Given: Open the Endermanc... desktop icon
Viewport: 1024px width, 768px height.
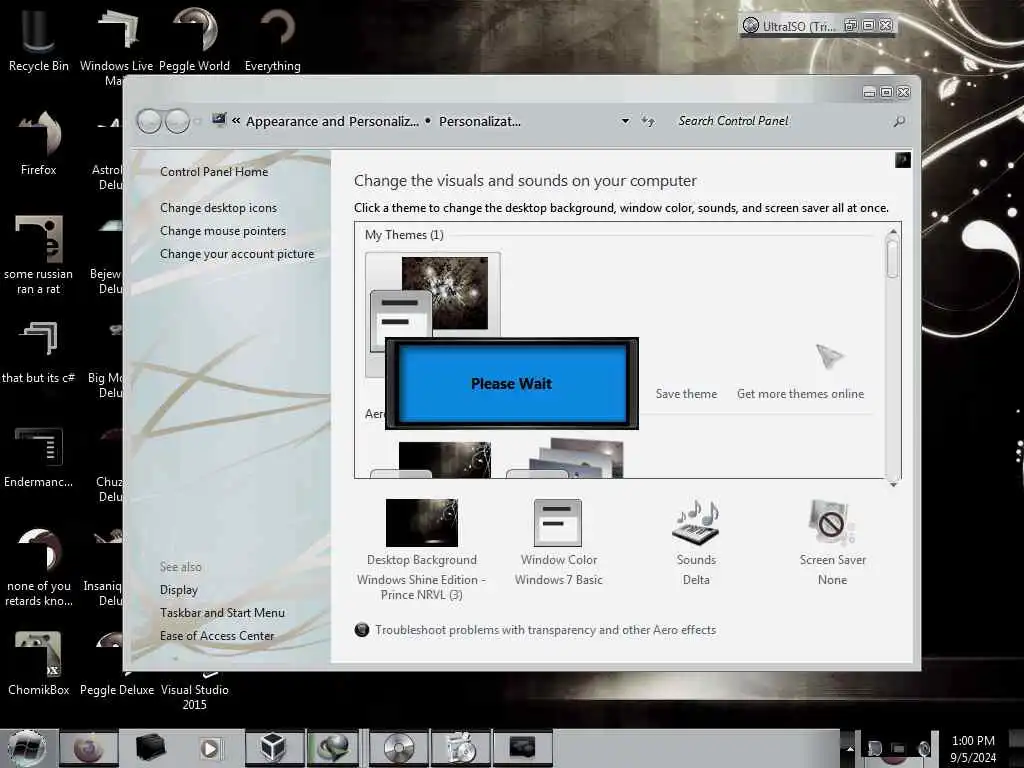Looking at the screenshot, I should pos(39,457).
